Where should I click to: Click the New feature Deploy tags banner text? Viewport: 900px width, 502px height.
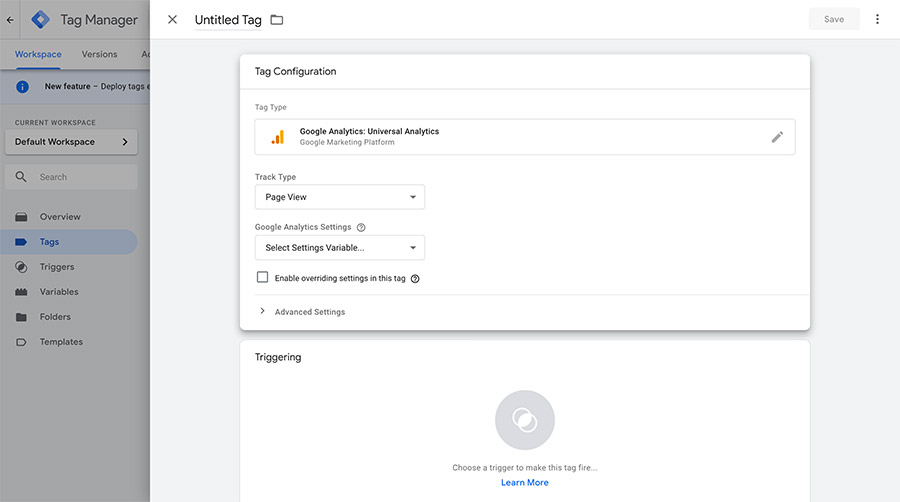pyautogui.click(x=97, y=87)
